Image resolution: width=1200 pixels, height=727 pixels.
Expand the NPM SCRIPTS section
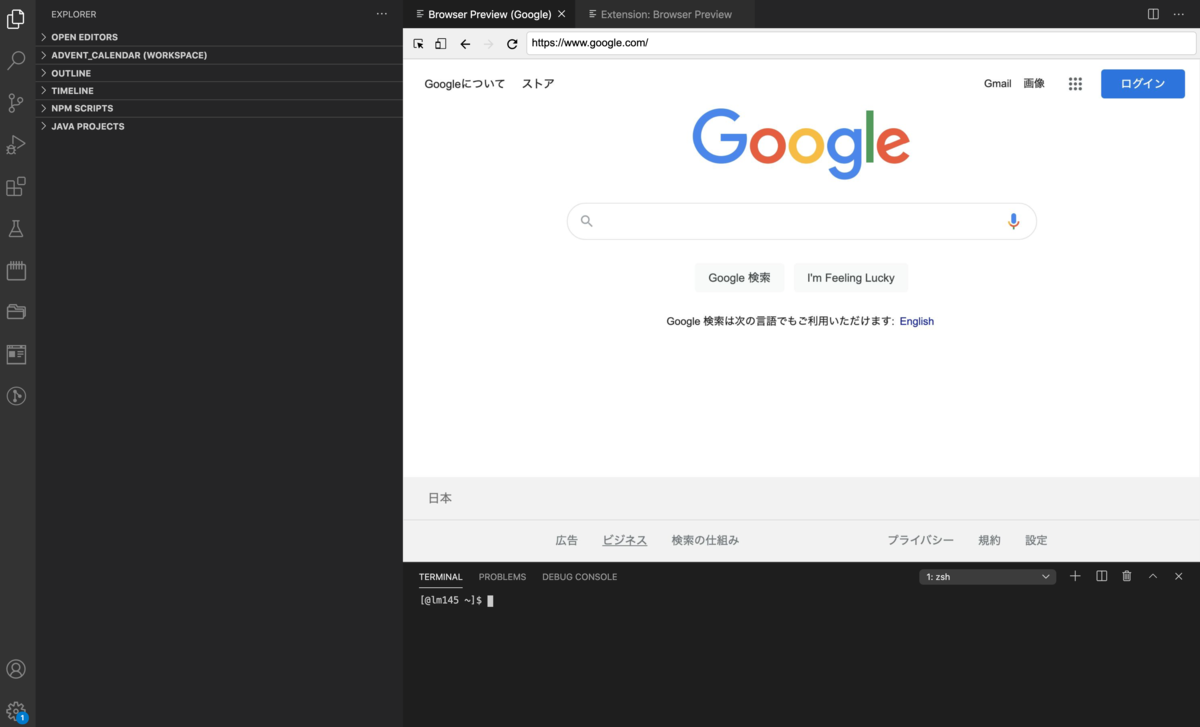coord(82,108)
